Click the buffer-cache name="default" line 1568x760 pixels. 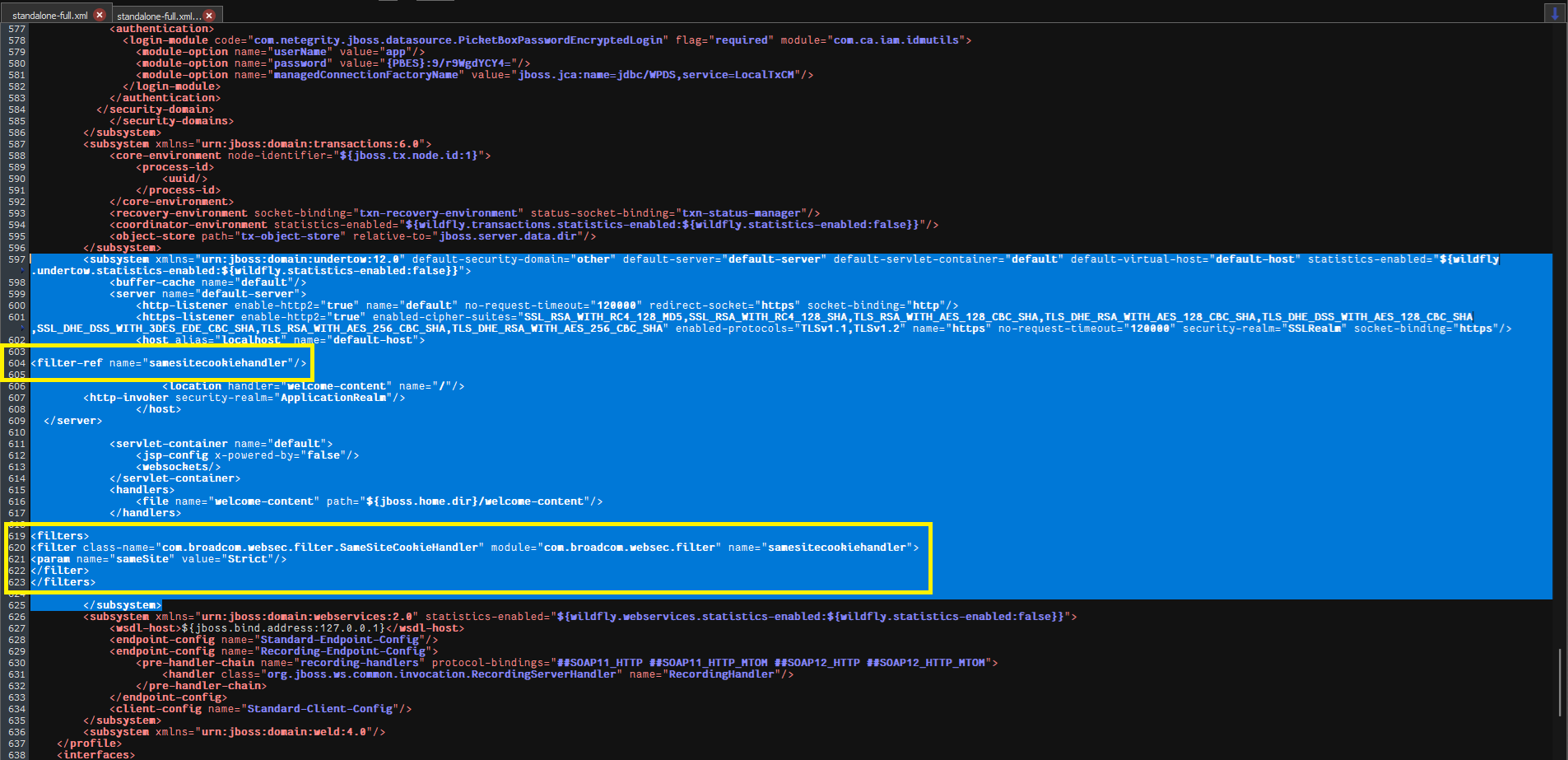[x=208, y=282]
